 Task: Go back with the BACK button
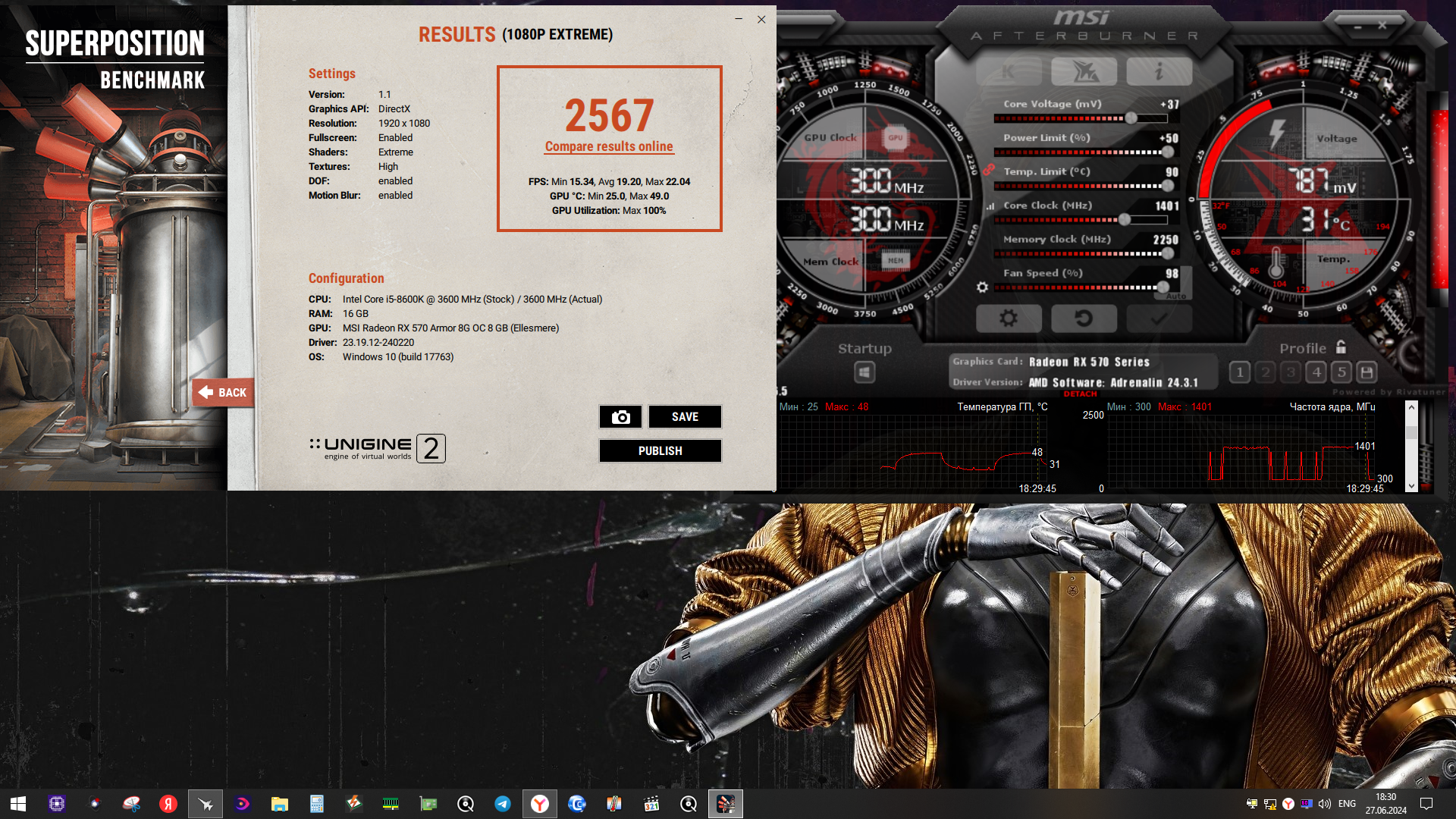coord(223,393)
